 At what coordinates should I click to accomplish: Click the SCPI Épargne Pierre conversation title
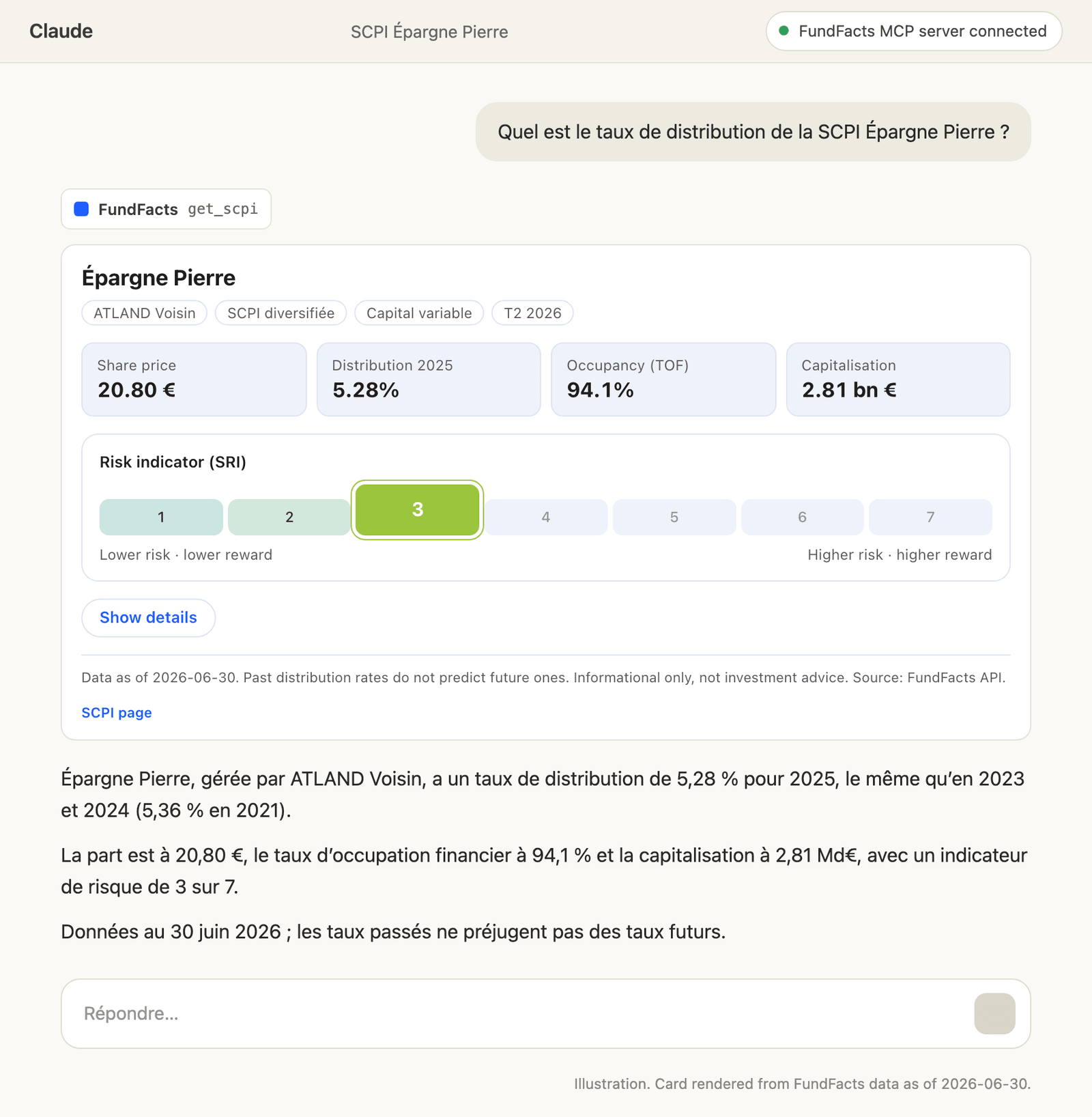pos(429,32)
